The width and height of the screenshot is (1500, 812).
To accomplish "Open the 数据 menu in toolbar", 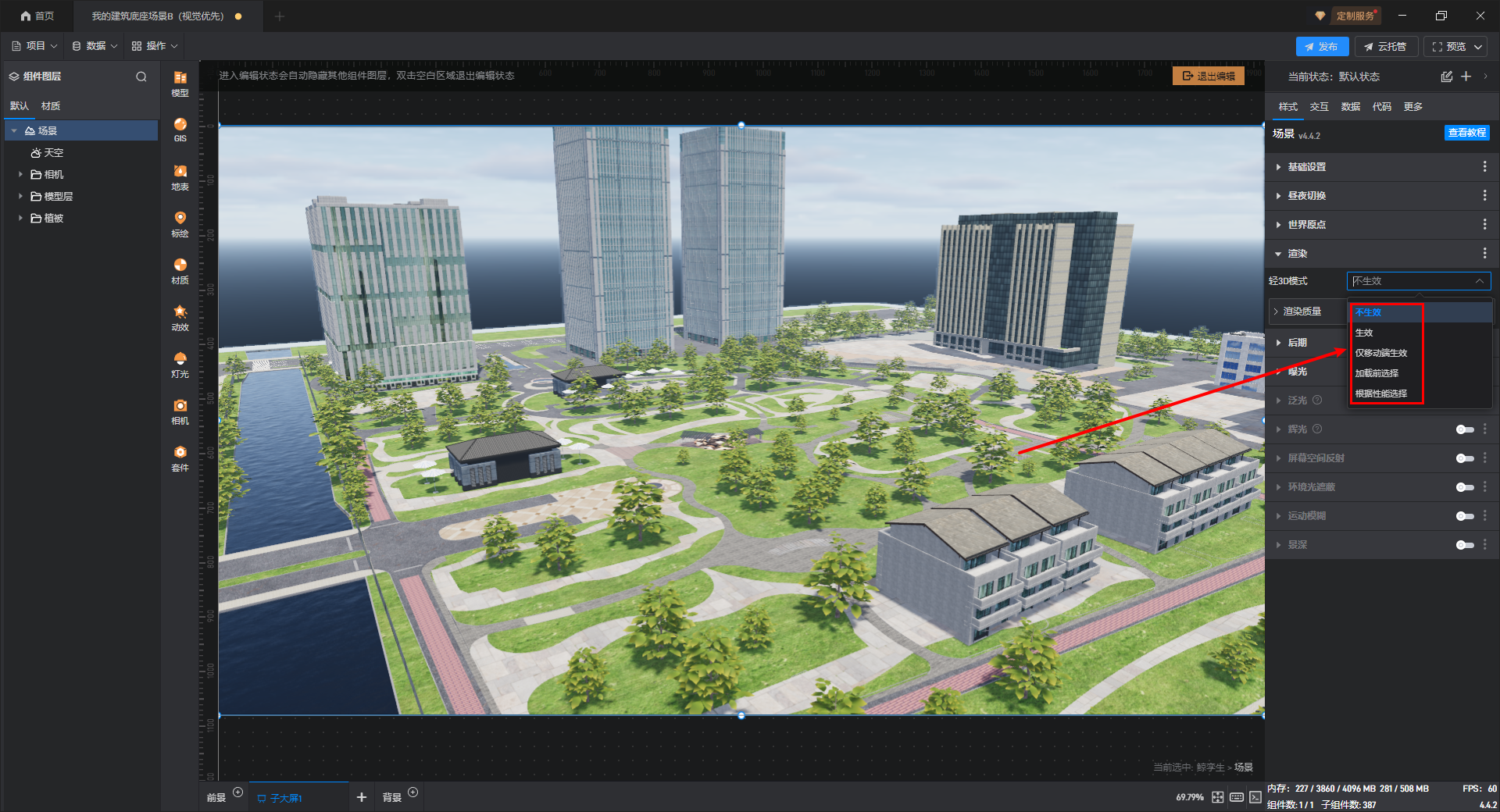I will tap(95, 46).
